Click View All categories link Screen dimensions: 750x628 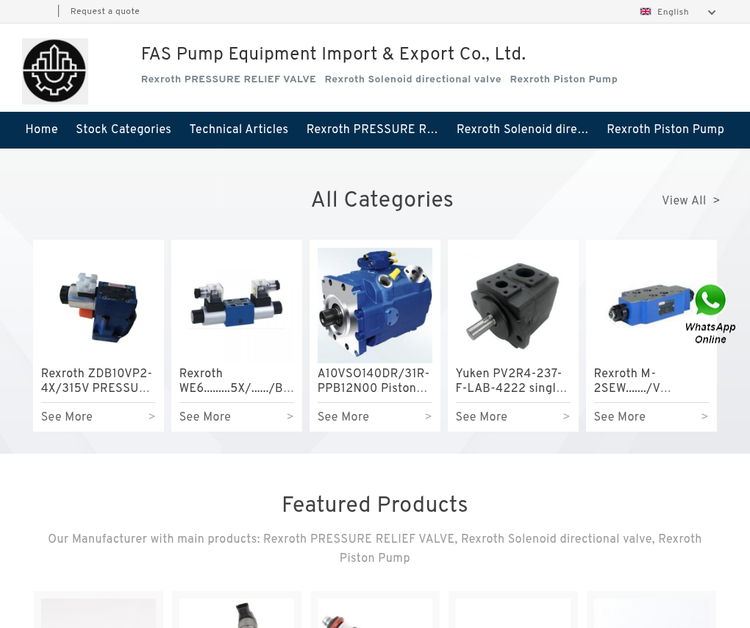(690, 200)
